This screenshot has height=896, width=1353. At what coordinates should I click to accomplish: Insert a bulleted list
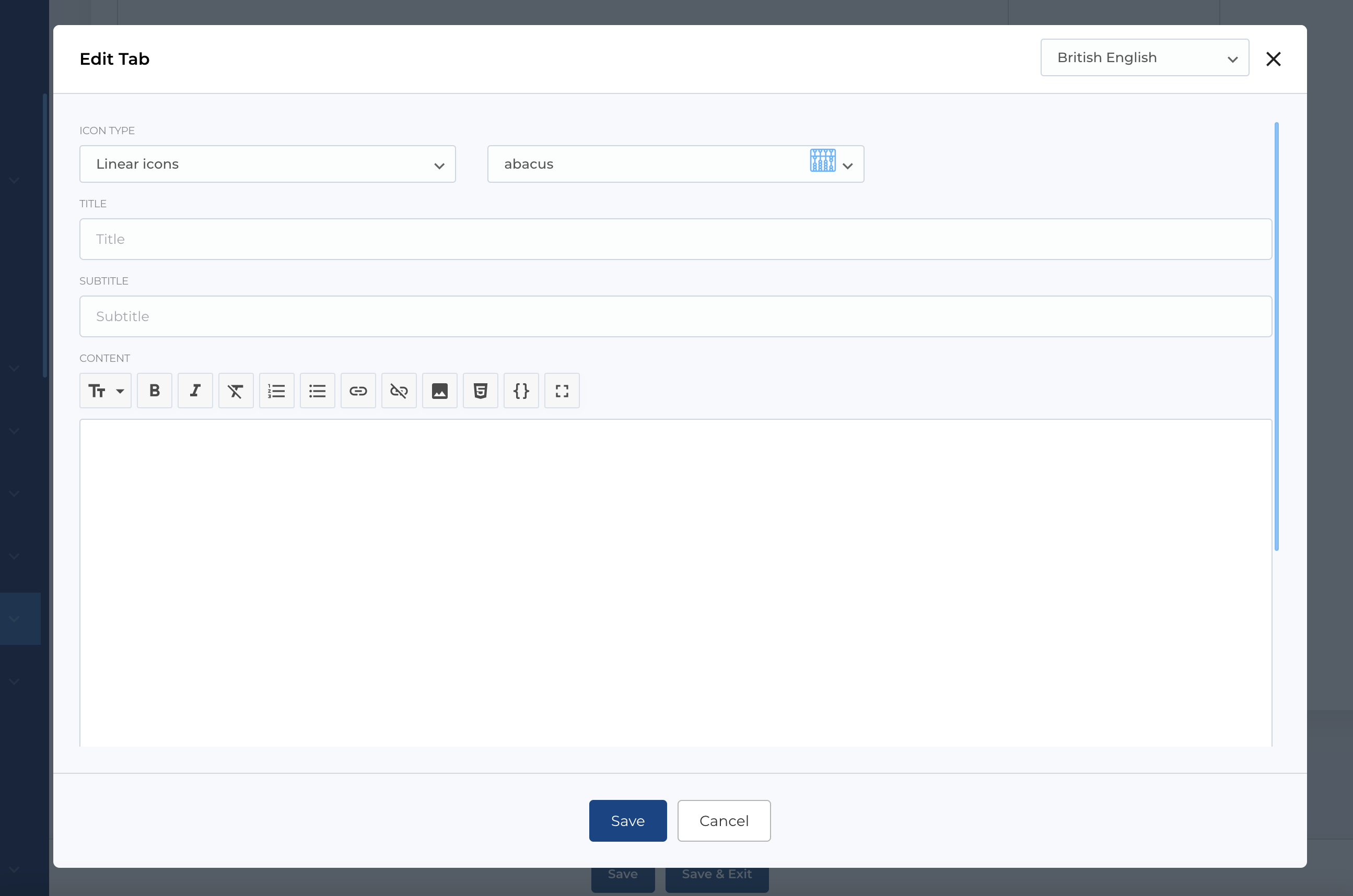(317, 391)
